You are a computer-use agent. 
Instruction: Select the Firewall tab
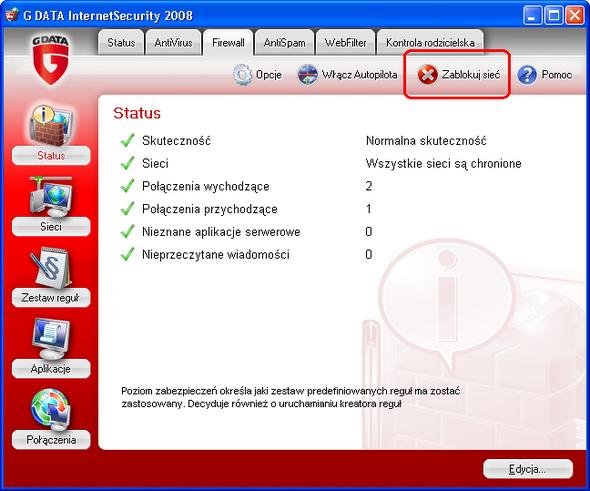point(228,43)
